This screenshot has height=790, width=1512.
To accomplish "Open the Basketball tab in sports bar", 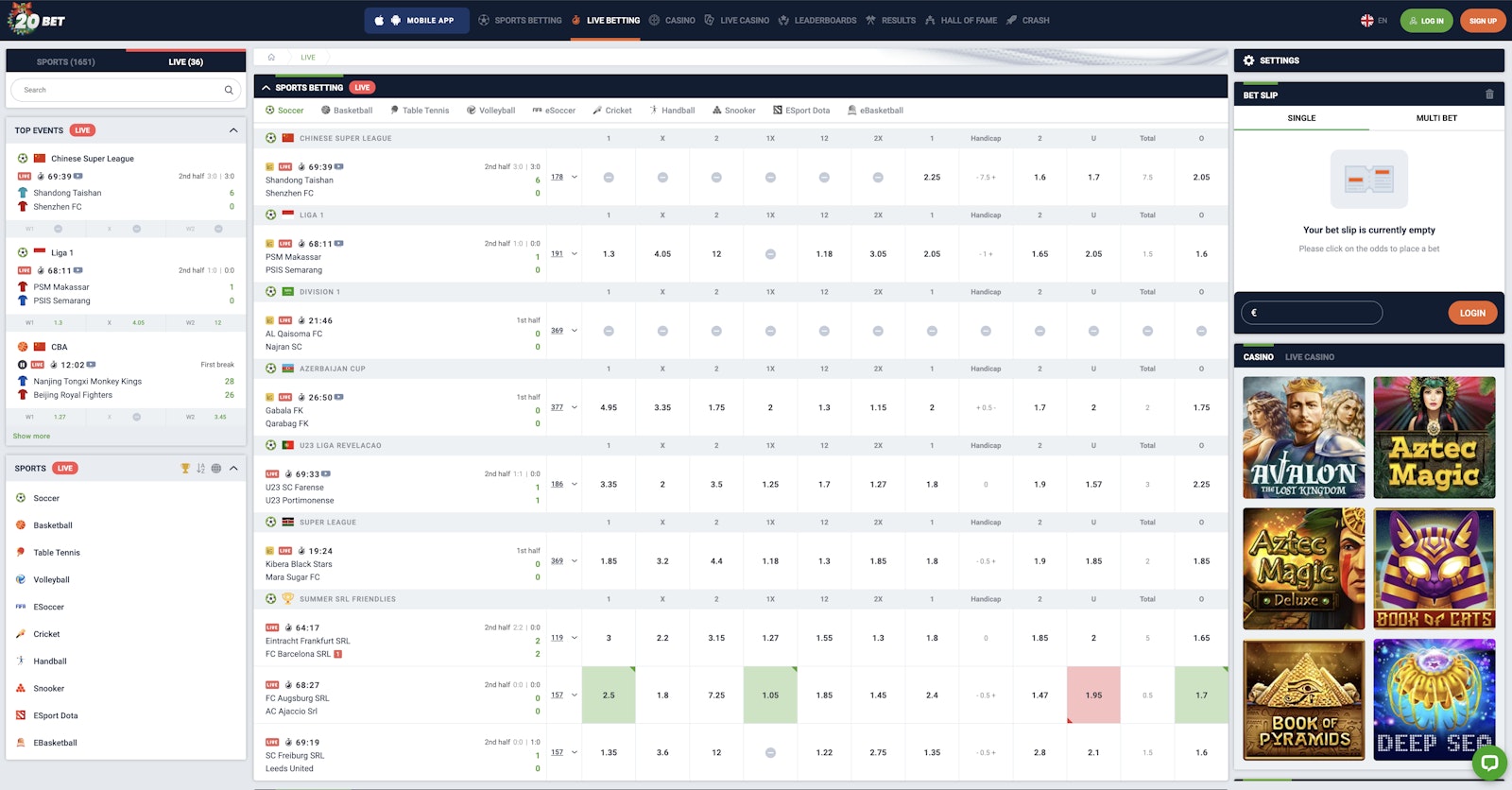I will (347, 111).
